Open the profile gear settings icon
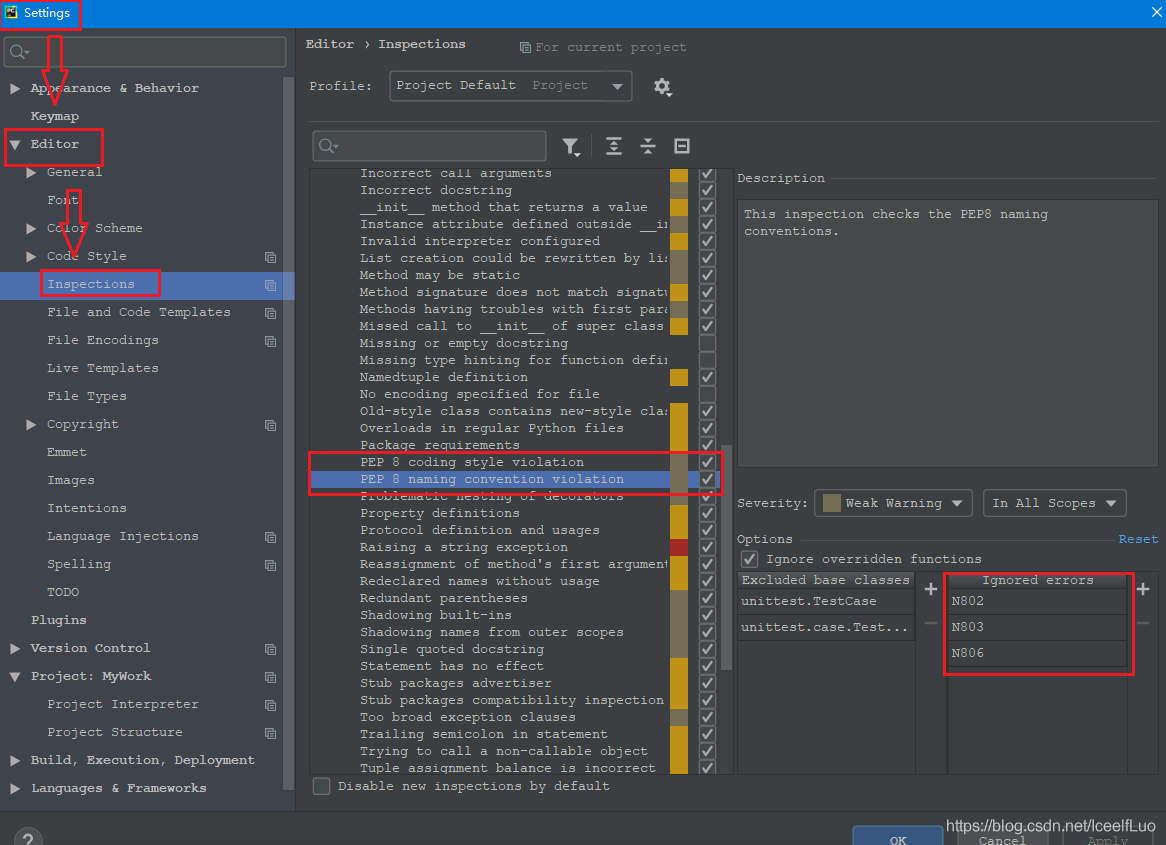This screenshot has height=845, width=1166. point(662,87)
